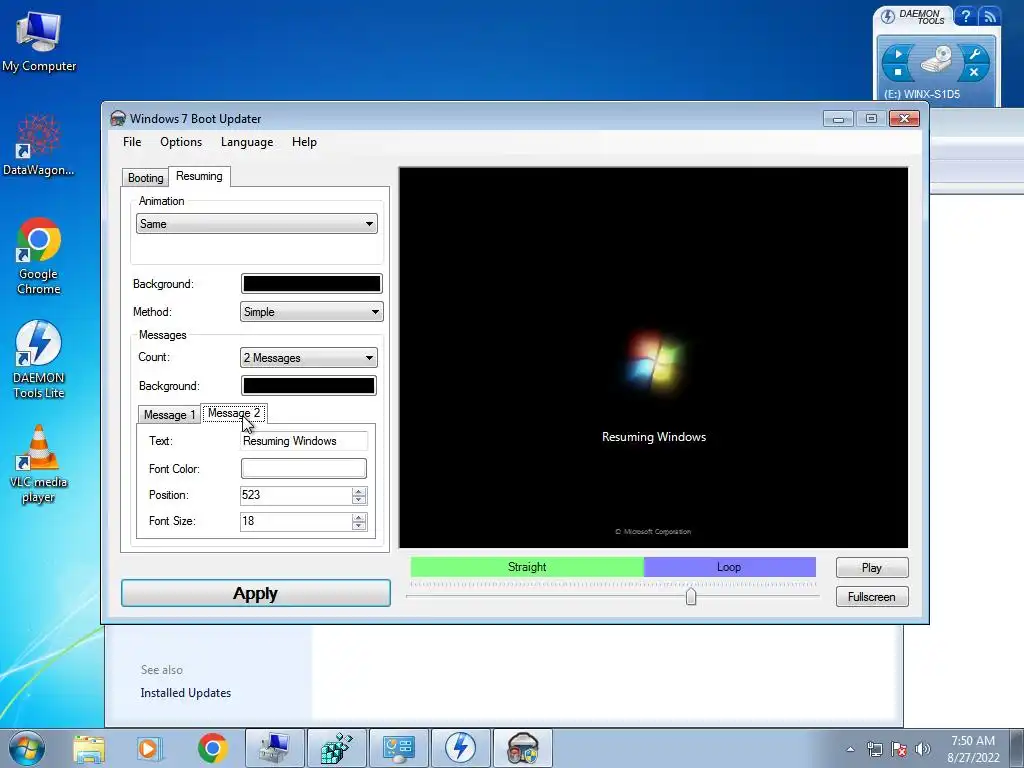Viewport: 1024px width, 768px height.
Task: Click the wrench settings icon in DAEMON Tools gadget
Action: pyautogui.click(x=974, y=54)
